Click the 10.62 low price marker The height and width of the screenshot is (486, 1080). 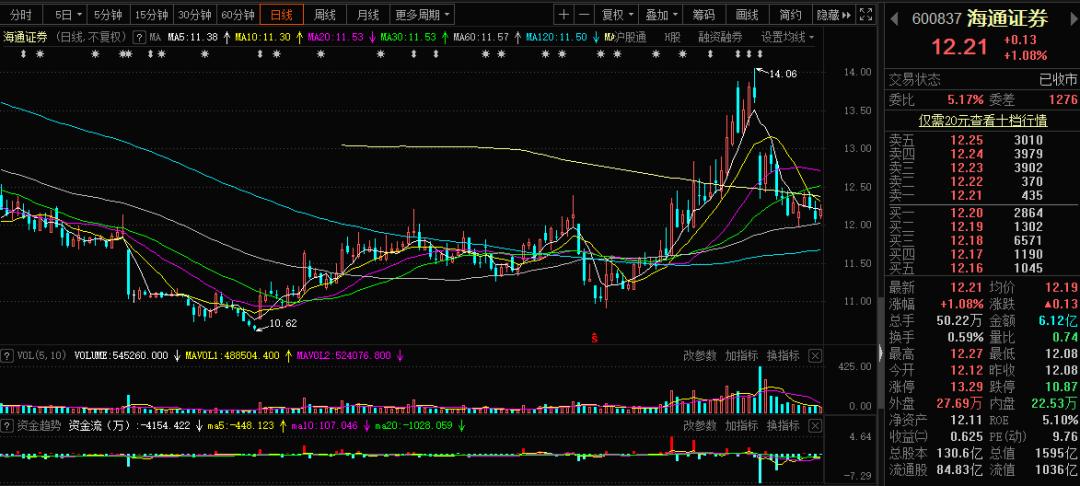coord(282,323)
